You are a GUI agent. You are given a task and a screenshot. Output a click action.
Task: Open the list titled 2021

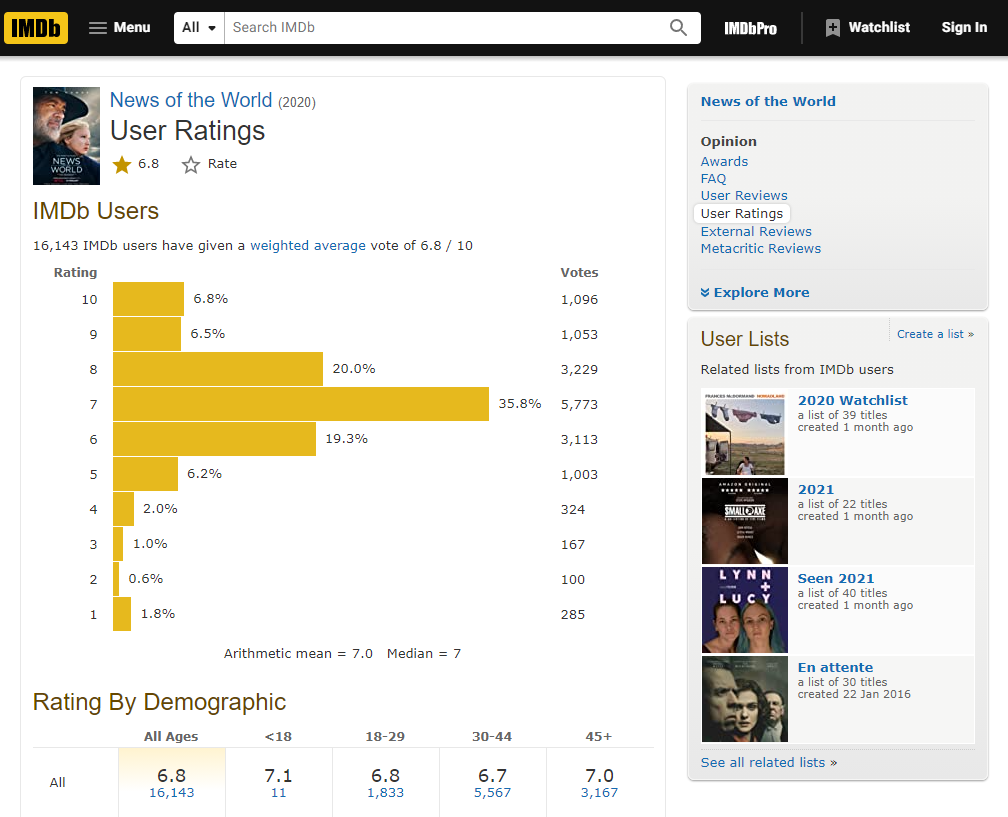(x=816, y=490)
